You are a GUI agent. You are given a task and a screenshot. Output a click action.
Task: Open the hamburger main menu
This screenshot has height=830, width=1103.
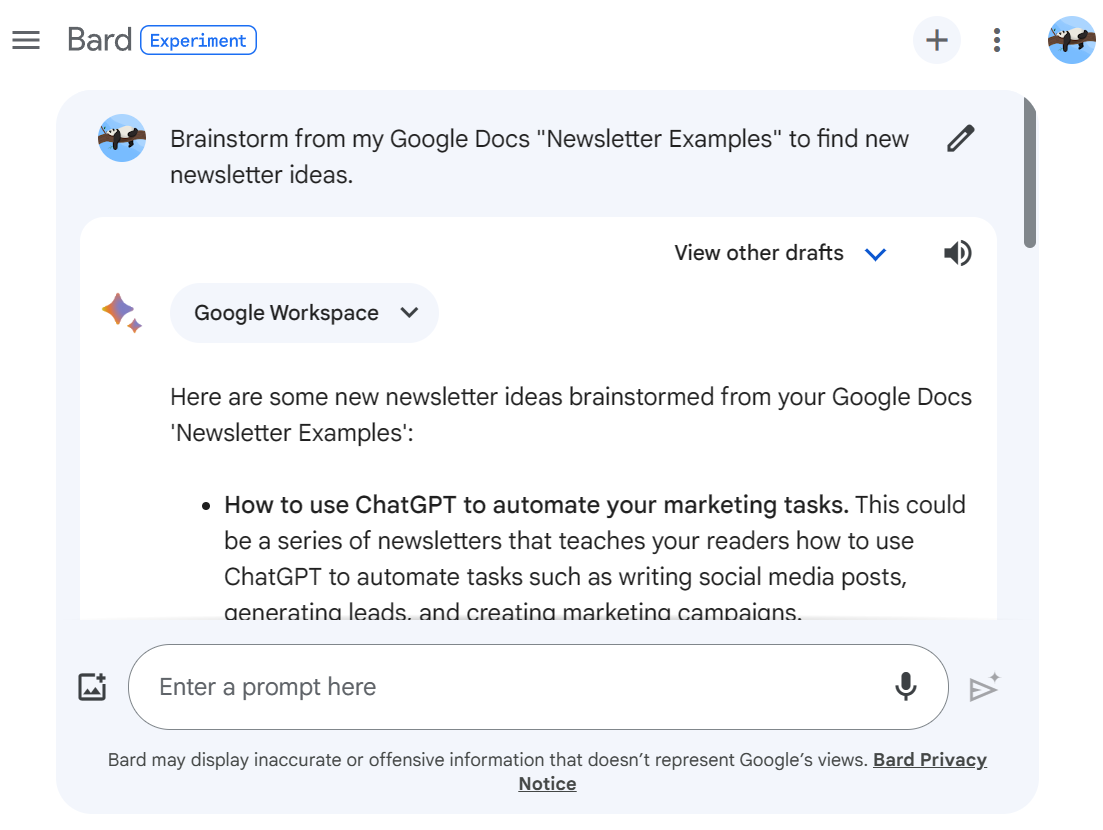pos(26,40)
